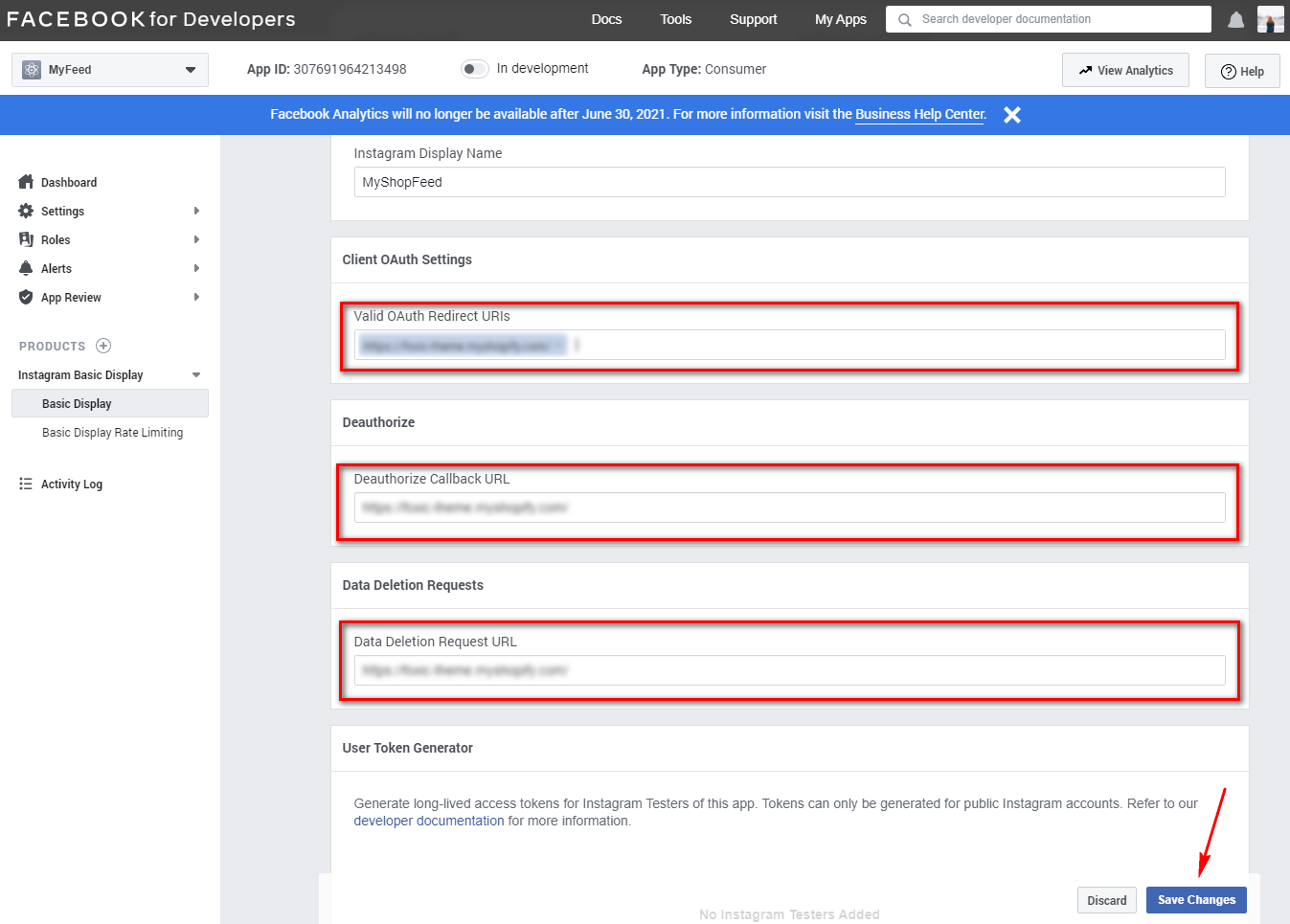The height and width of the screenshot is (924, 1290).
Task: Click the notifications bell icon
Action: tap(1235, 20)
